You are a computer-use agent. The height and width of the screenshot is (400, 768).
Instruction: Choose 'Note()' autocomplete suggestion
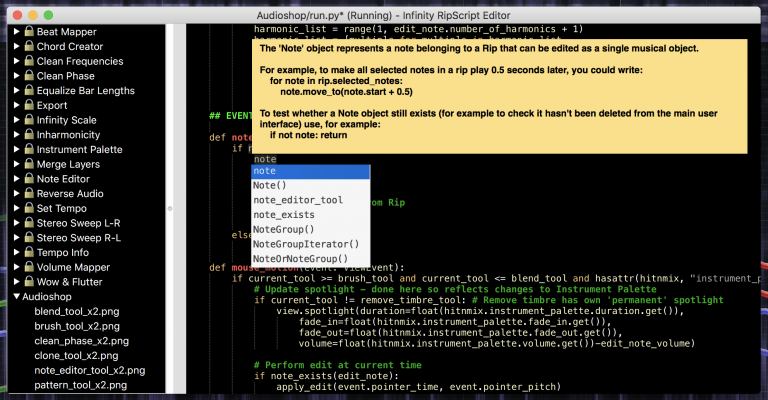311,186
